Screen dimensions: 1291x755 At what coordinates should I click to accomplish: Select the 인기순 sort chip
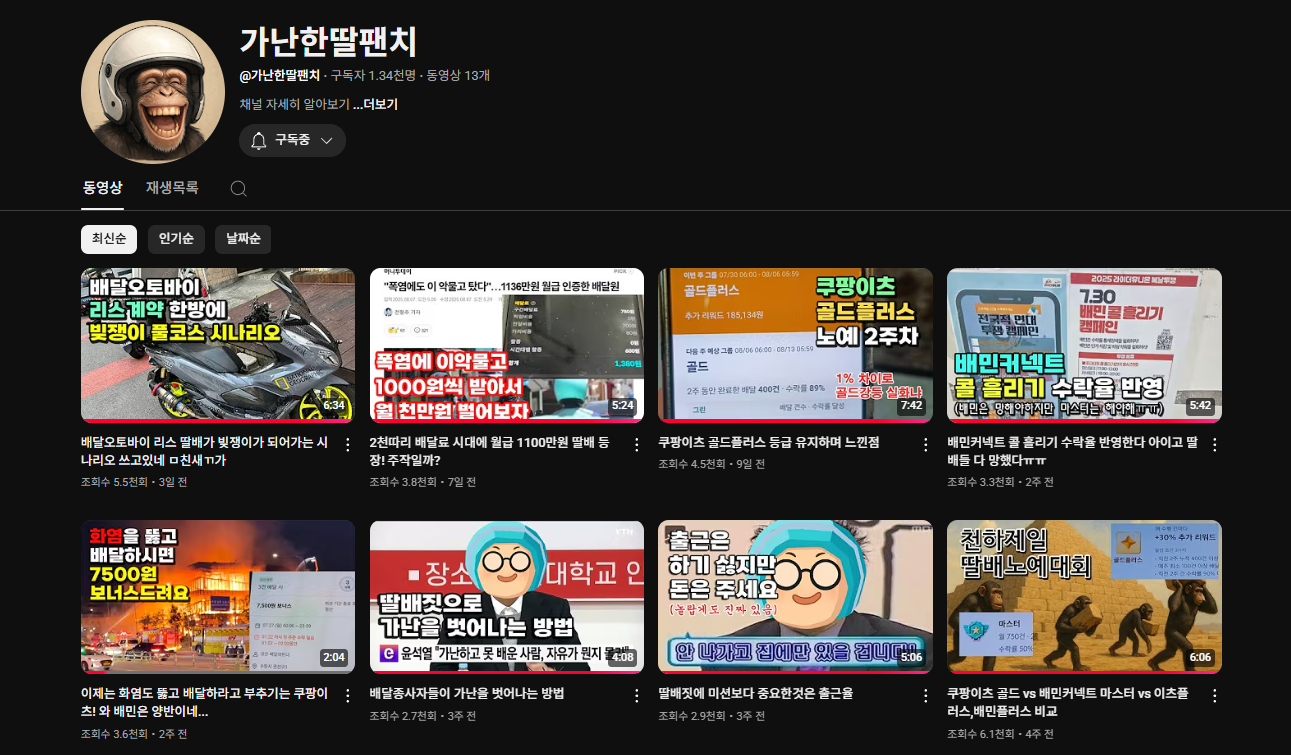click(176, 239)
